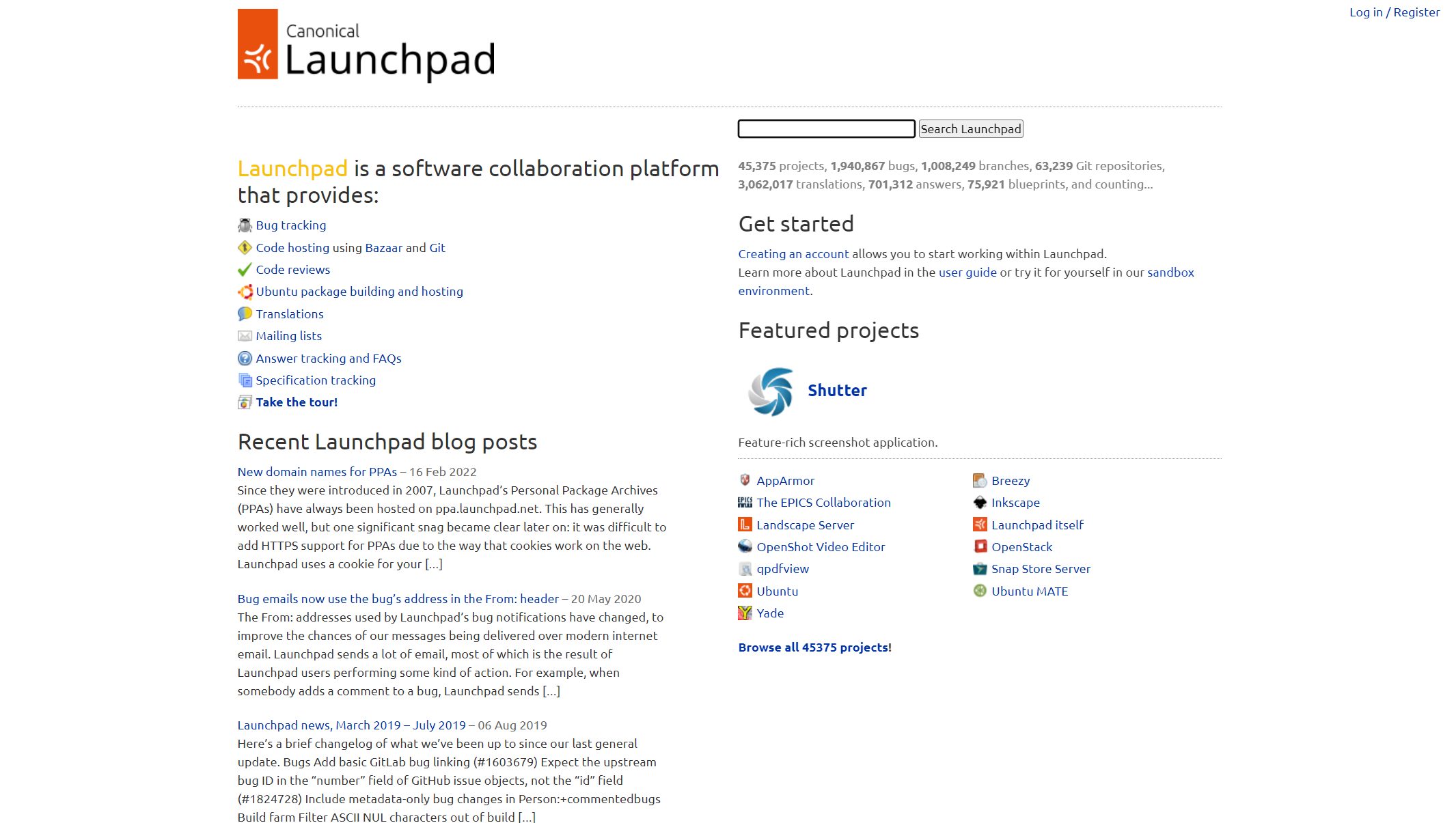Follow the Bazaar link

[x=383, y=247]
